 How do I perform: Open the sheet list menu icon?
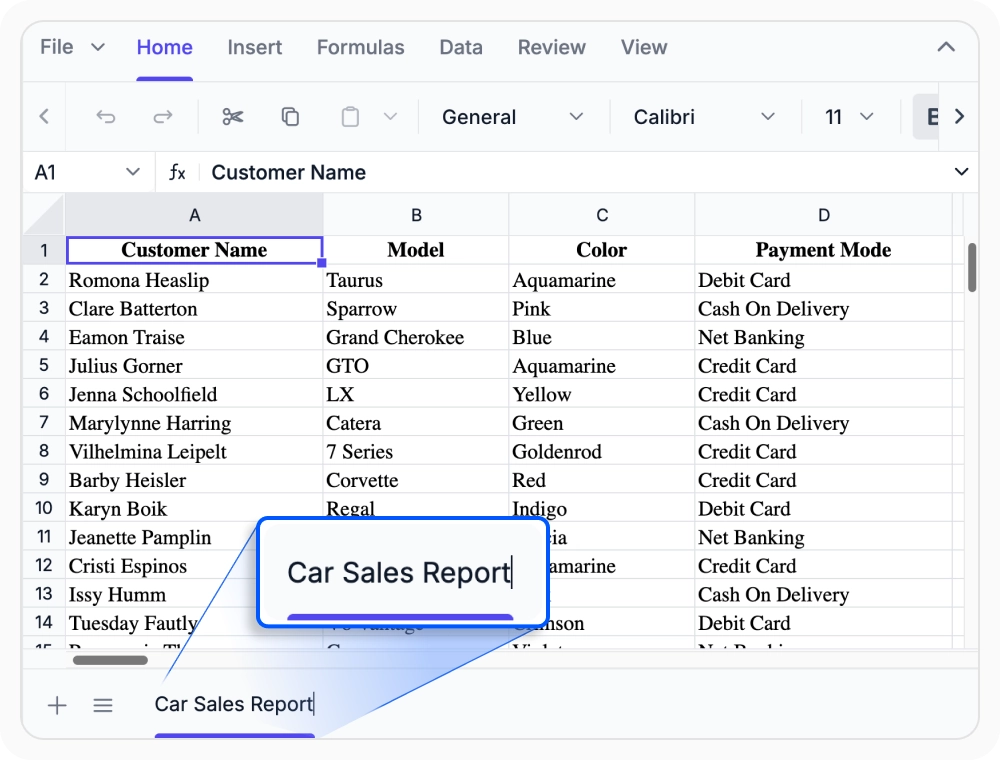103,705
